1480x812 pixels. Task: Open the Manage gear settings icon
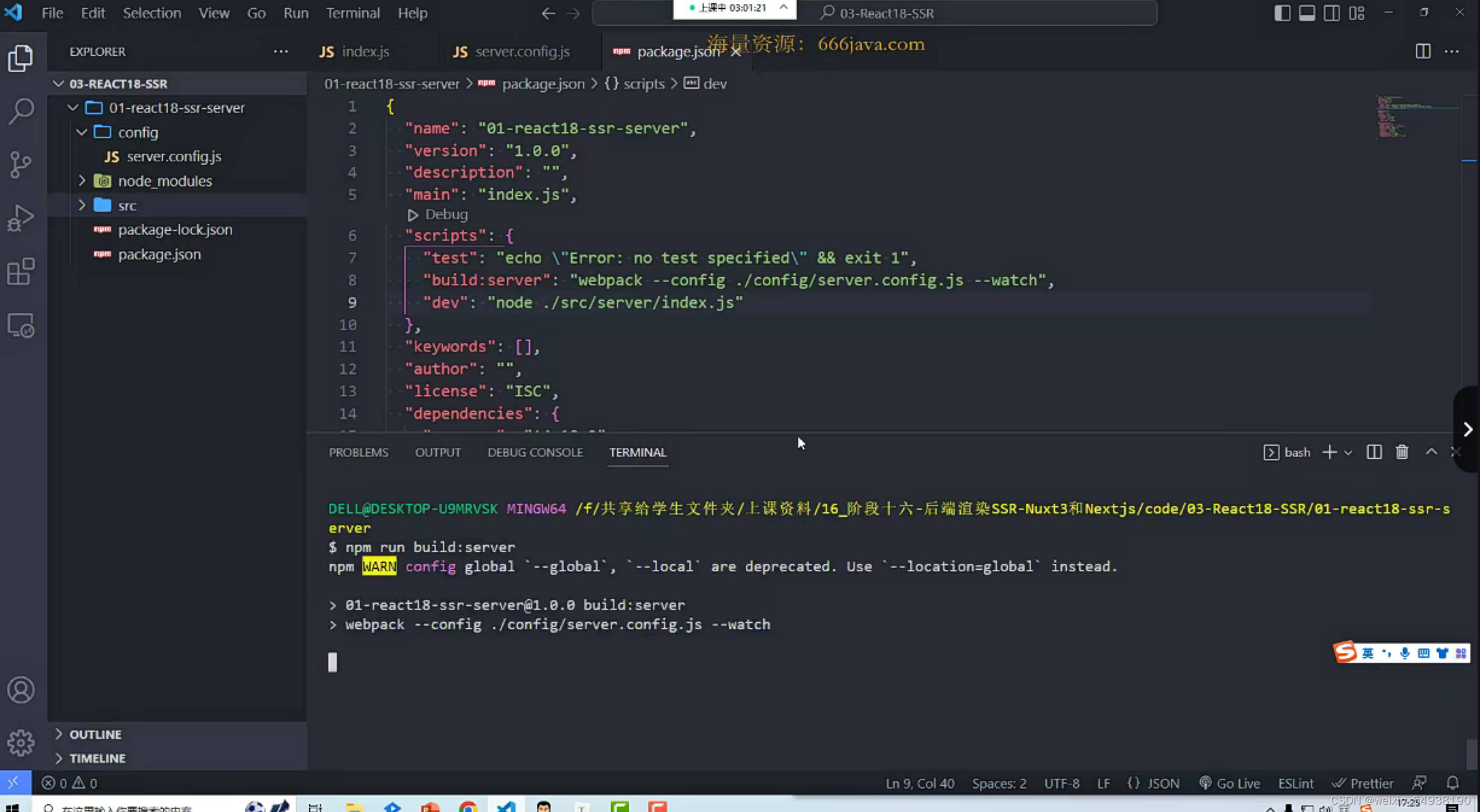pyautogui.click(x=21, y=743)
